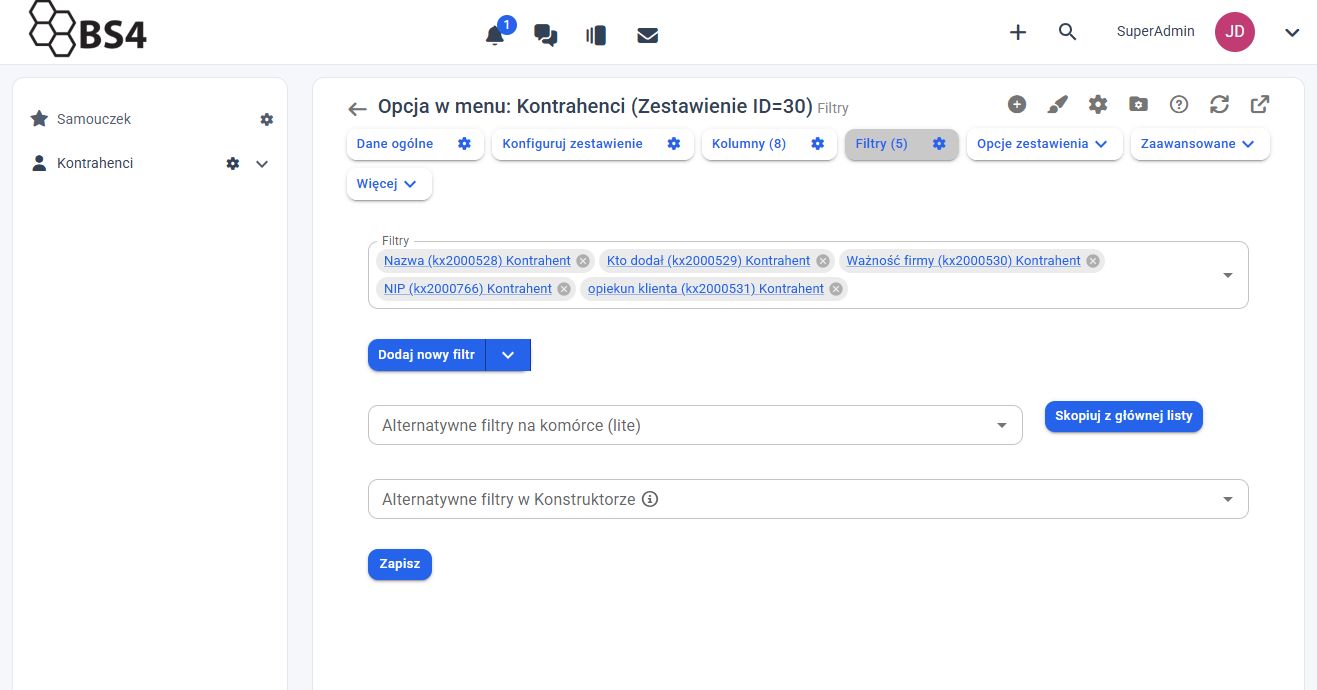The width and height of the screenshot is (1317, 690).
Task: Remove the Nazwa (kx2000528) filter chip
Action: point(583,261)
